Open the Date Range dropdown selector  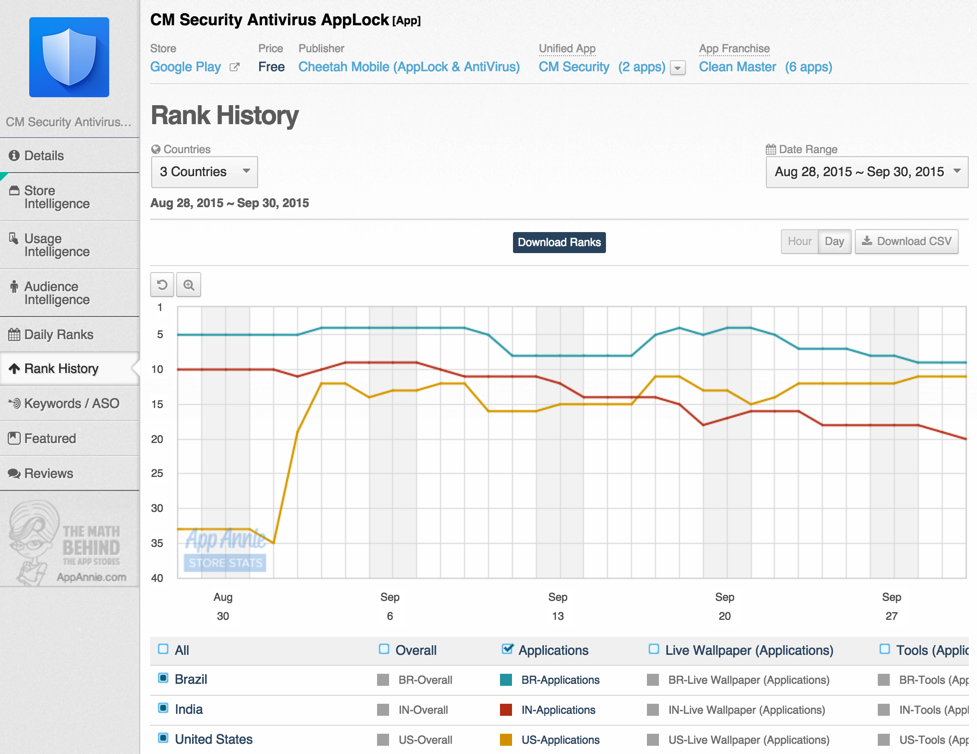point(867,171)
